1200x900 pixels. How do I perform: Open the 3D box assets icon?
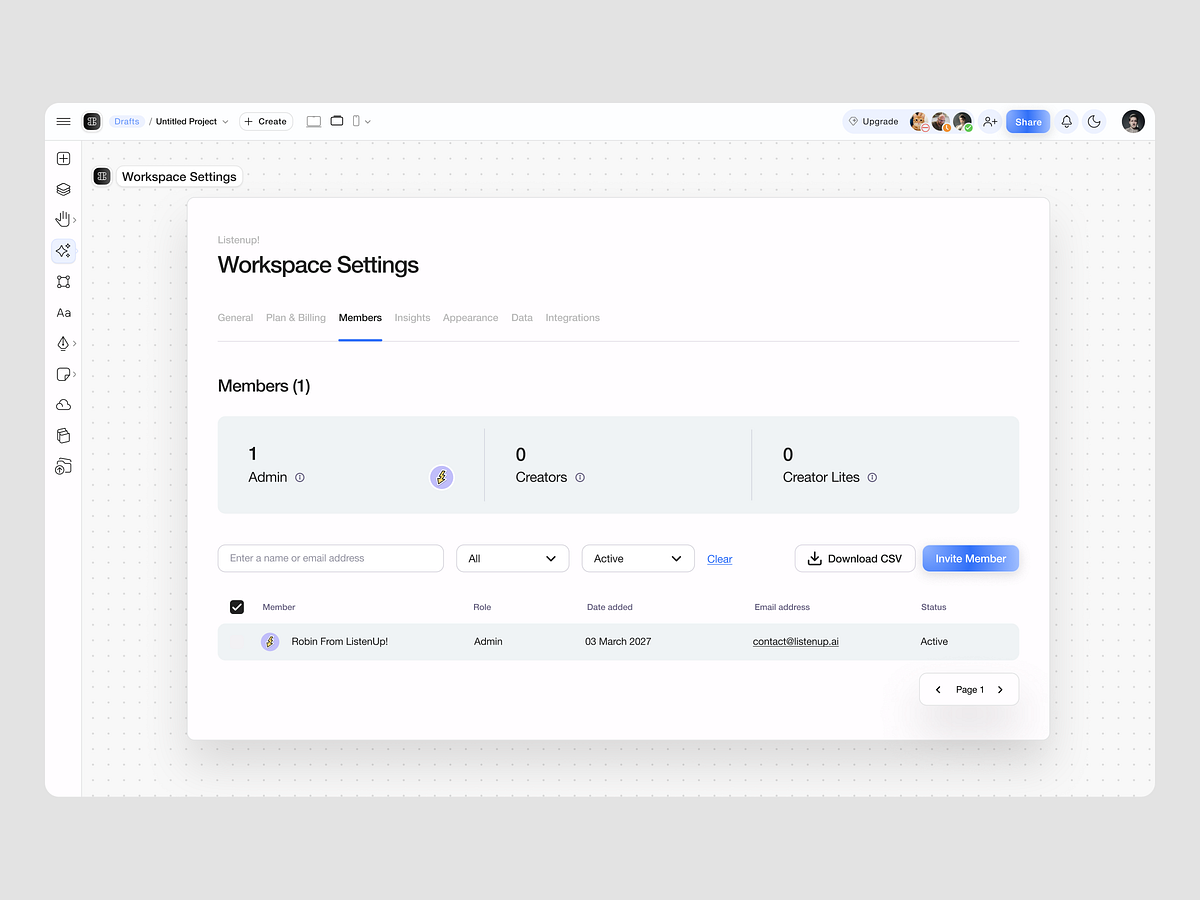click(63, 436)
